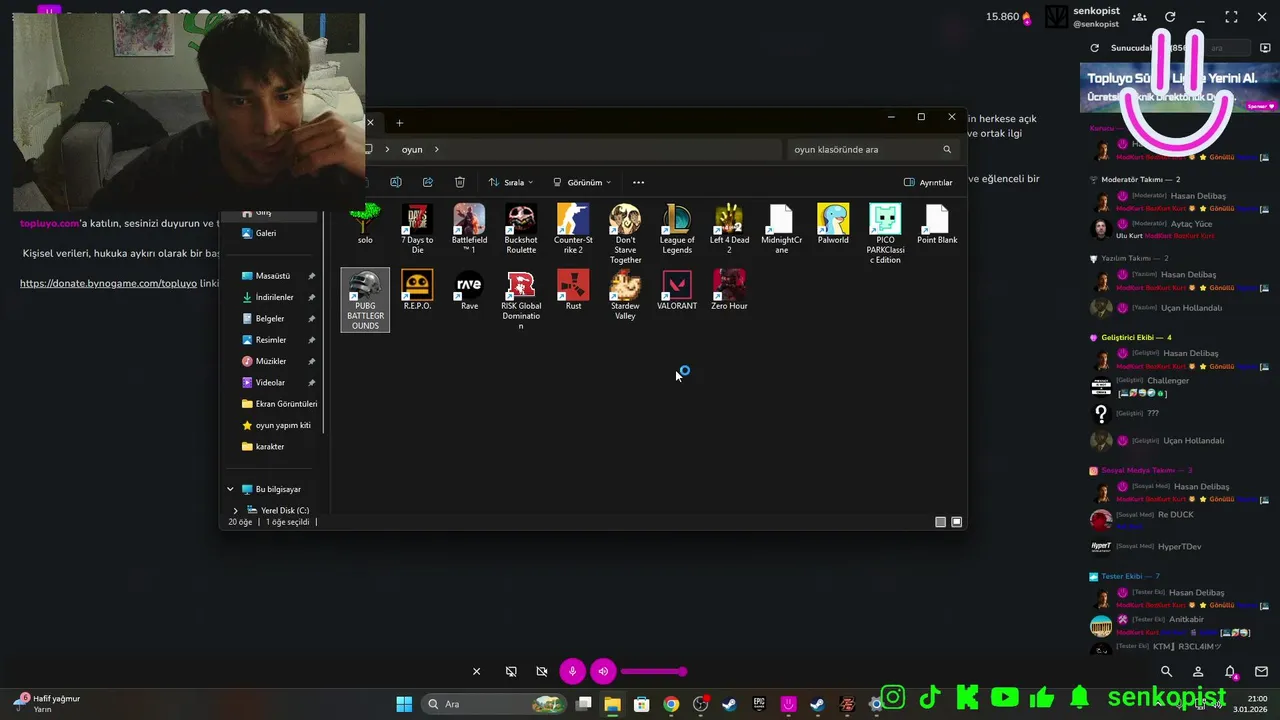Select PICO PARK Classic Edition icon
The width and height of the screenshot is (1280, 720).
click(x=885, y=234)
